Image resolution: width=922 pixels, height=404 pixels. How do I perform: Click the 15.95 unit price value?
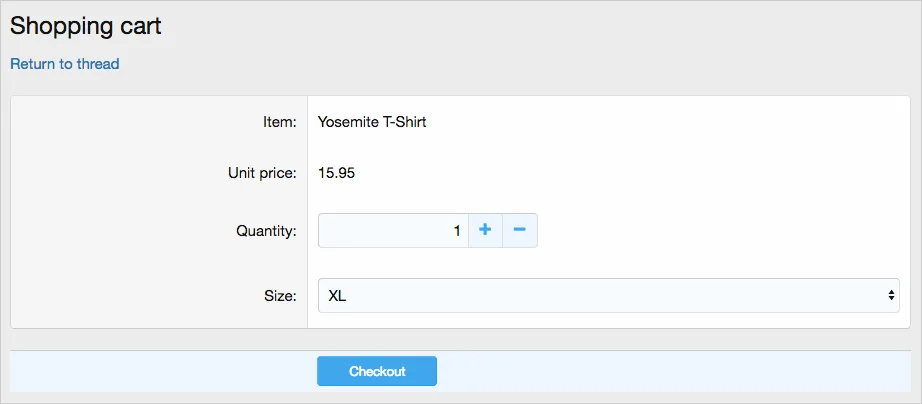pyautogui.click(x=336, y=173)
